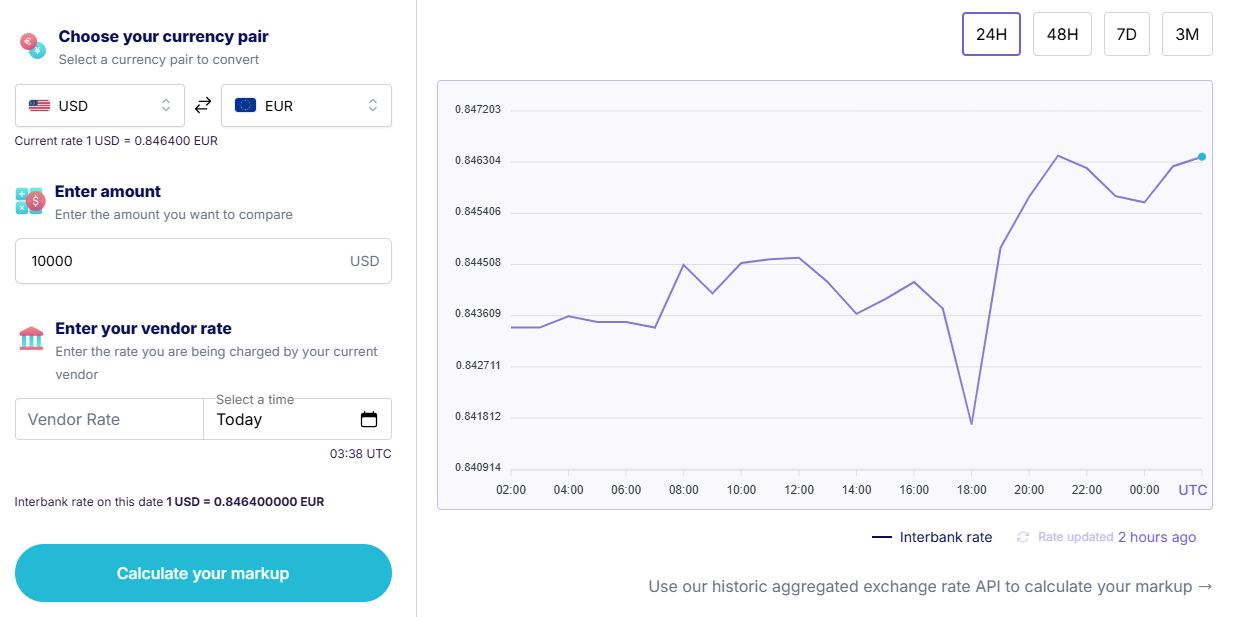Viewport: 1242px width, 617px height.
Task: Click the rate refresh icon near 'Rate updated'
Action: point(1022,537)
